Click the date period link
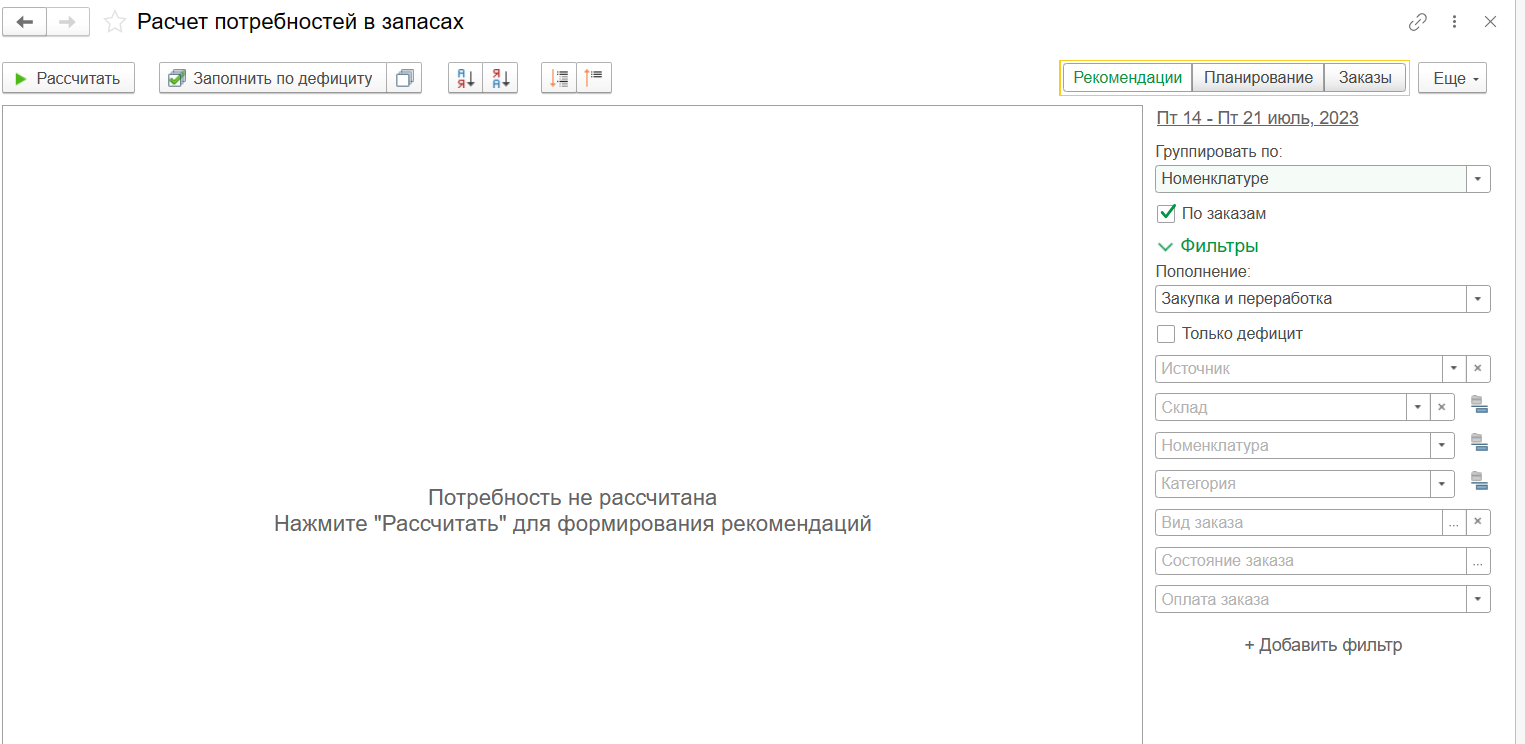This screenshot has height=744, width=1525. point(1257,118)
